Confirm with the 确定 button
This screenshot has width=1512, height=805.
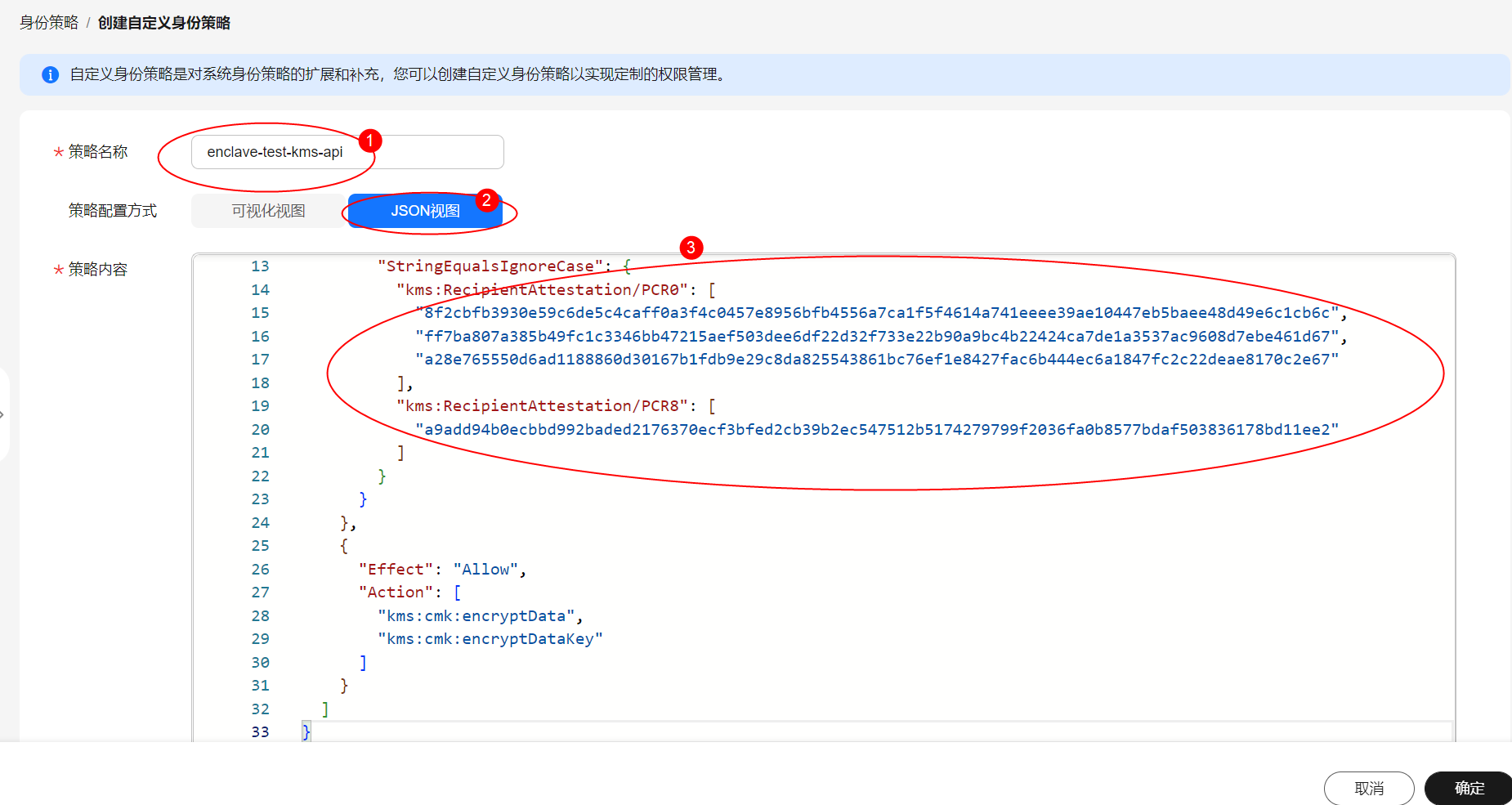click(x=1469, y=788)
